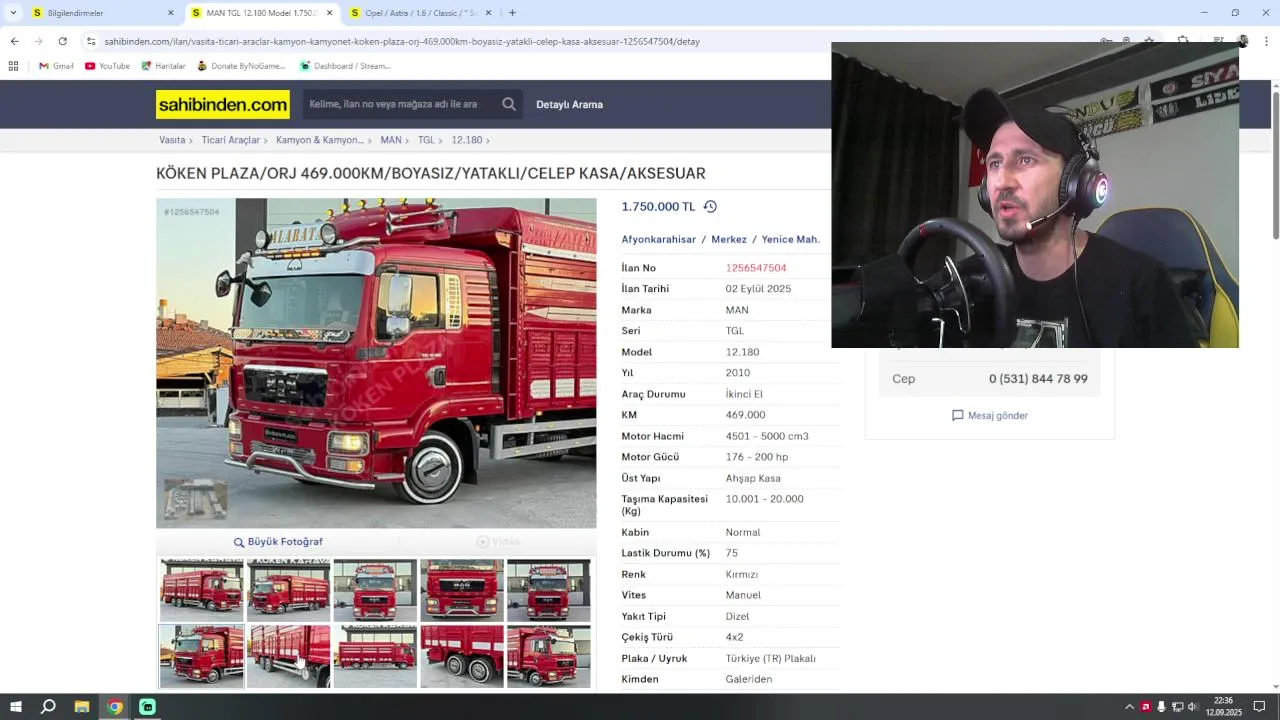The width and height of the screenshot is (1280, 720).
Task: Close the Opel / Astra tab
Action: point(488,13)
